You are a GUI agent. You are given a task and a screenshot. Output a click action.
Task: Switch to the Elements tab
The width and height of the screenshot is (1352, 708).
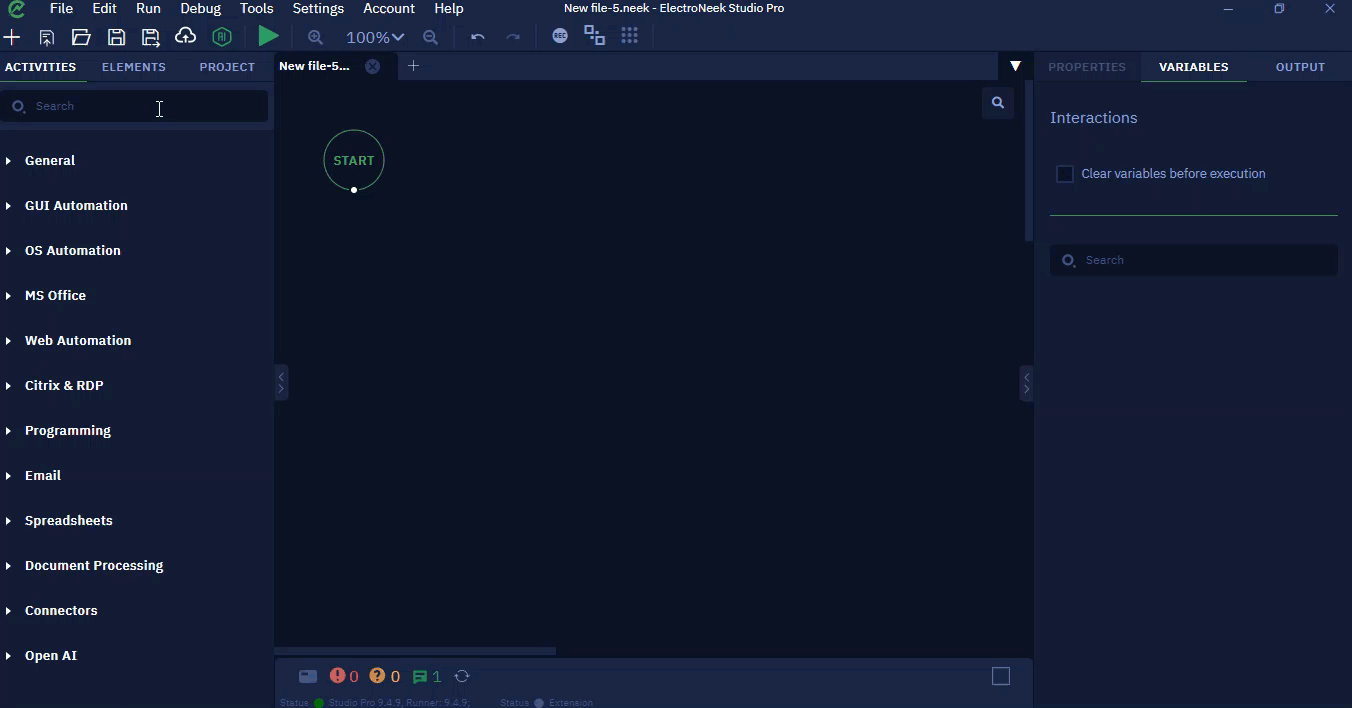coord(133,67)
